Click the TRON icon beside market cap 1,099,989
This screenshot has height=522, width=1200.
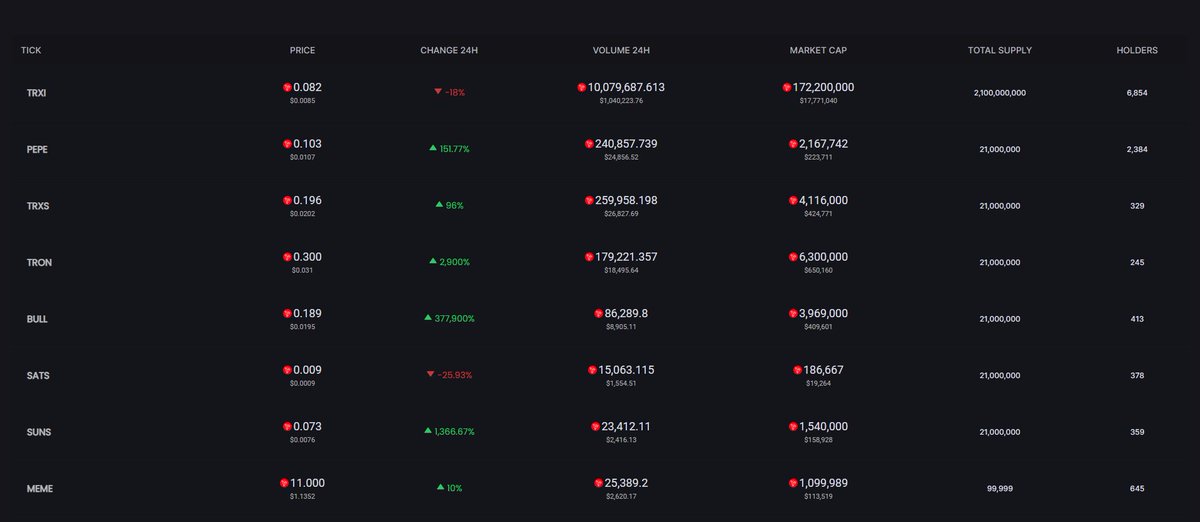tap(792, 483)
